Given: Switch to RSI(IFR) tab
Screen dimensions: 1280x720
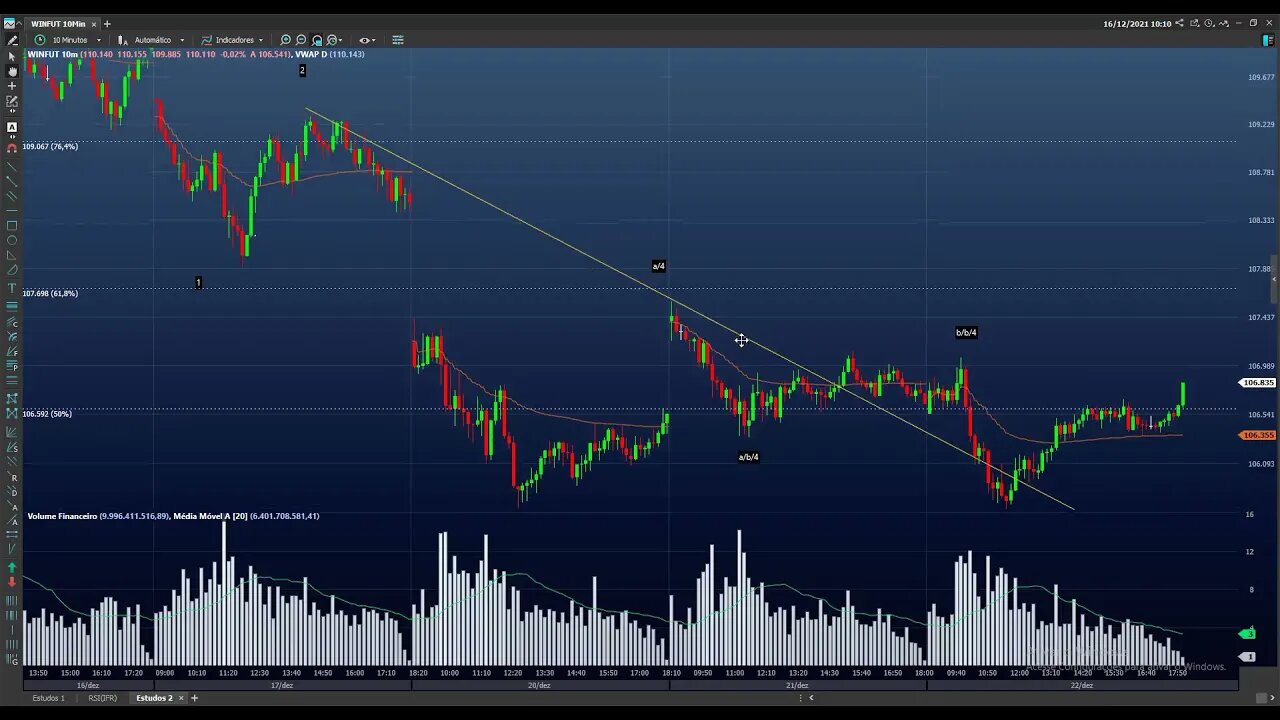Looking at the screenshot, I should [102, 698].
